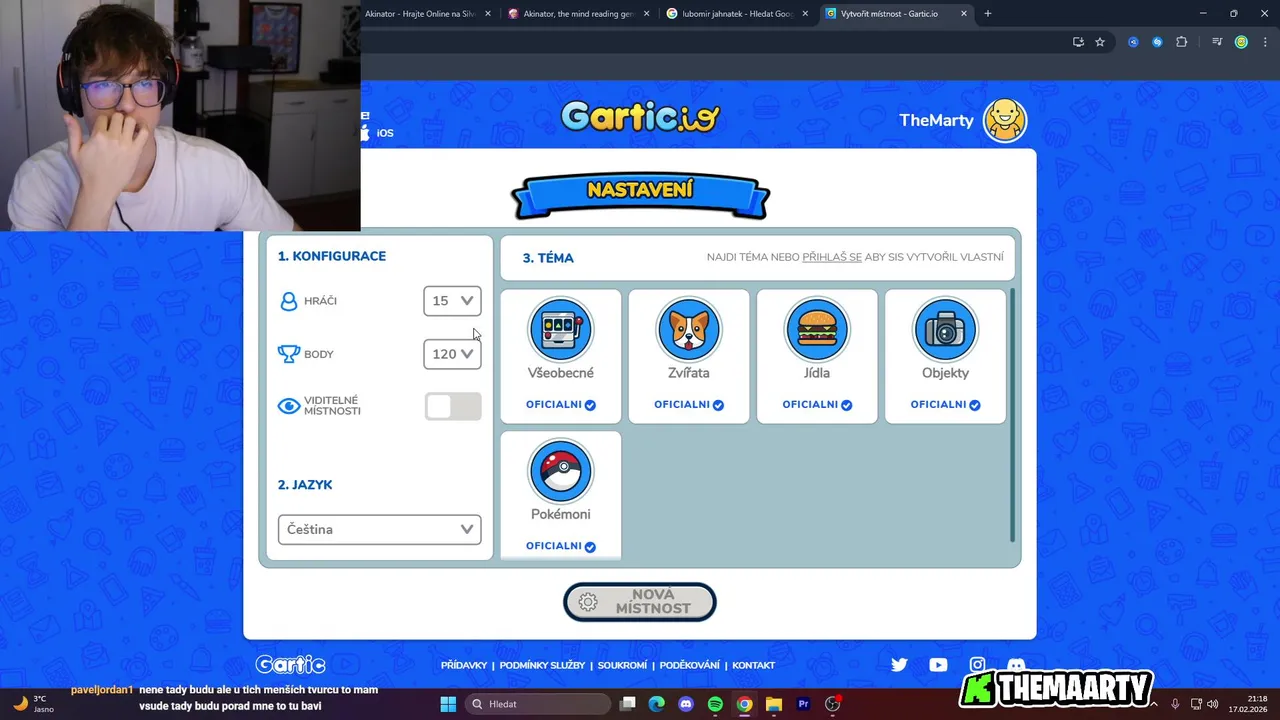
Task: Open Task View from taskbar
Action: coord(627,704)
